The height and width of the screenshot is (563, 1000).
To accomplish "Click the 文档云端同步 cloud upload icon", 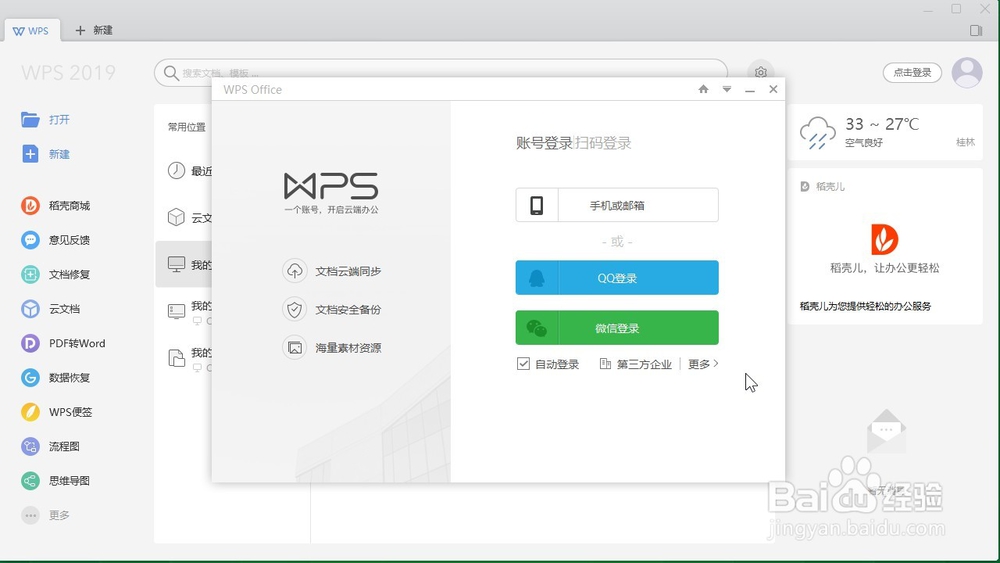I will (x=294, y=271).
